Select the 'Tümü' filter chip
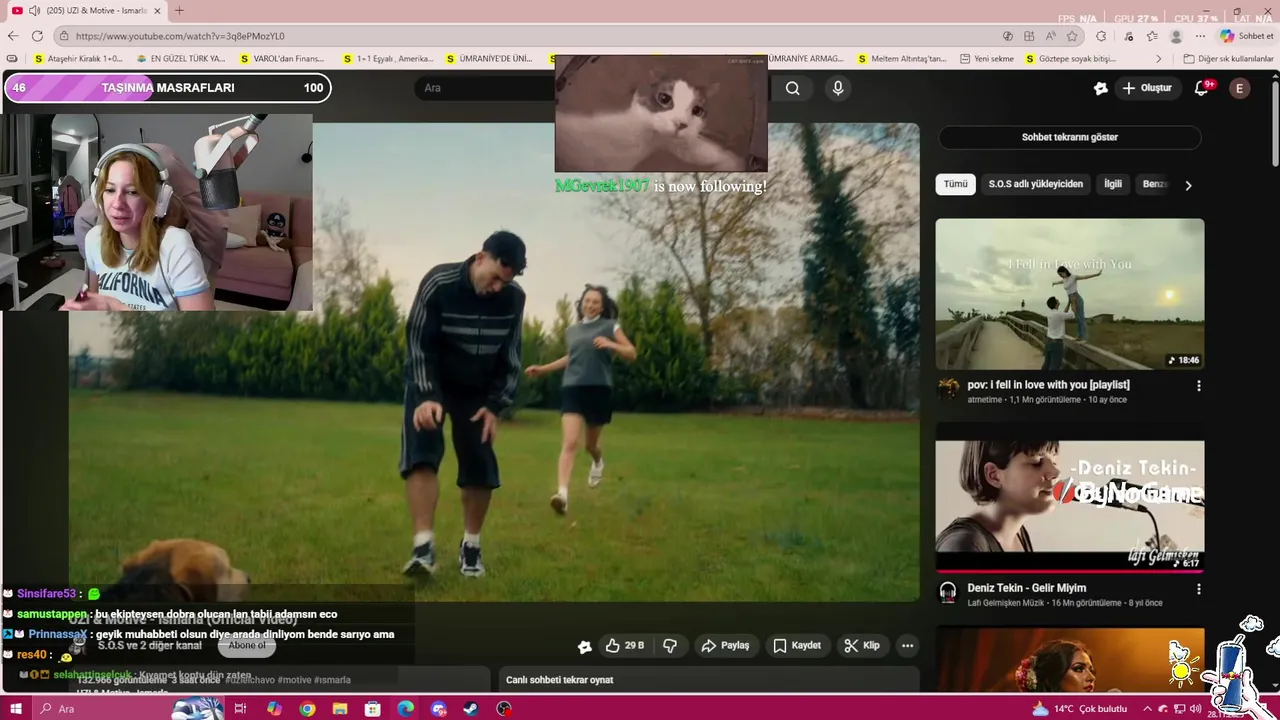This screenshot has width=1280, height=720. (x=956, y=184)
